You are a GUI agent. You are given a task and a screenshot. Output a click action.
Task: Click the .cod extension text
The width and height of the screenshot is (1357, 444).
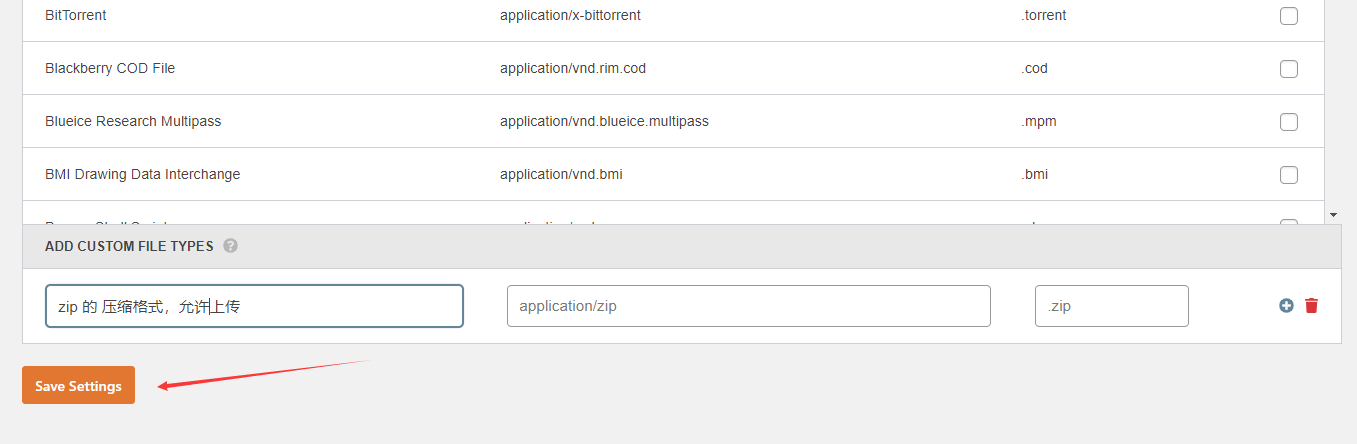(1034, 69)
